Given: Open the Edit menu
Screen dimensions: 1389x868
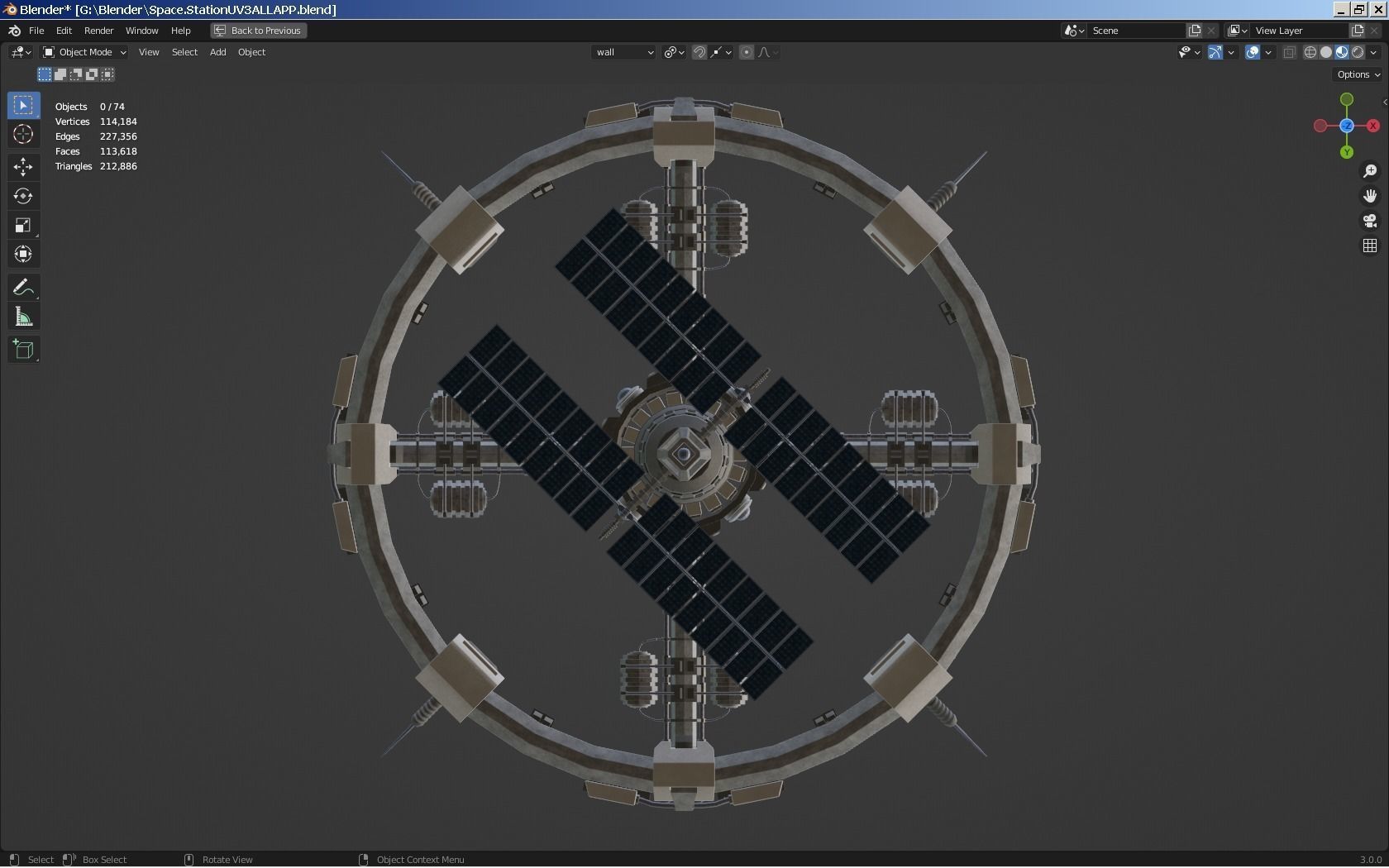Looking at the screenshot, I should (x=64, y=31).
